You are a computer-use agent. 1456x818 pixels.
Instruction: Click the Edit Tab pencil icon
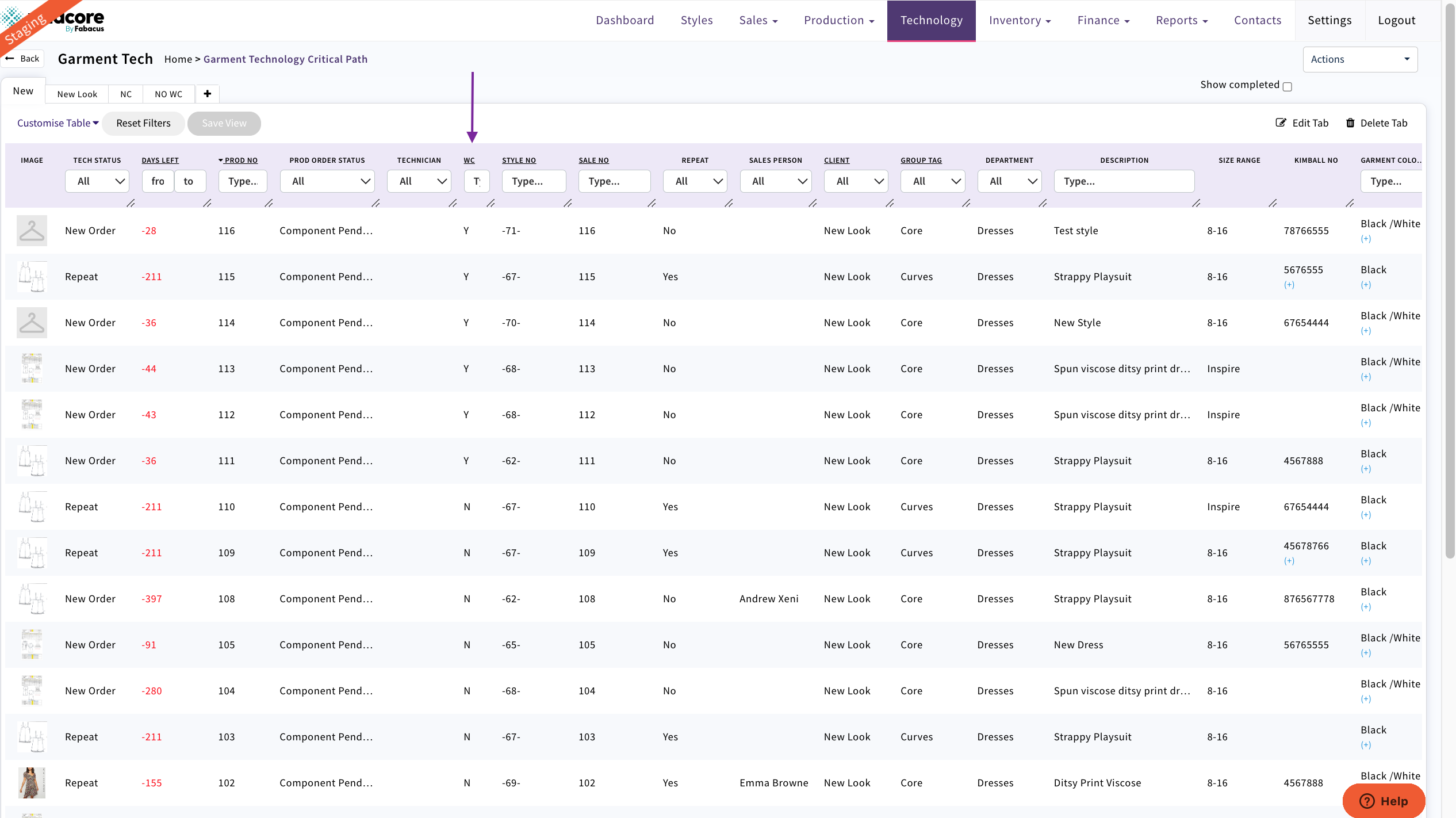point(1282,123)
